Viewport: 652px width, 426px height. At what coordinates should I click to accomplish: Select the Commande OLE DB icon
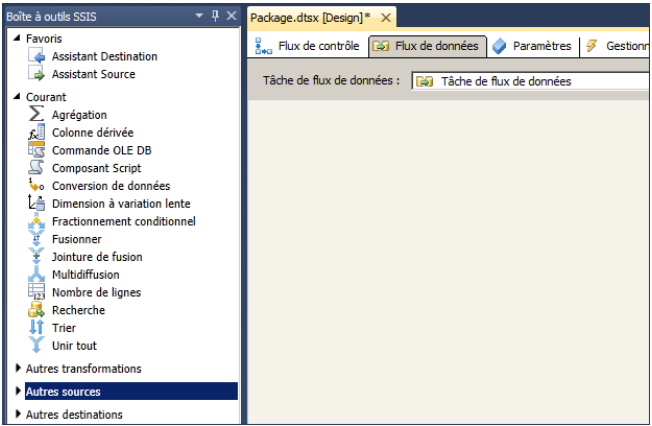tap(37, 151)
